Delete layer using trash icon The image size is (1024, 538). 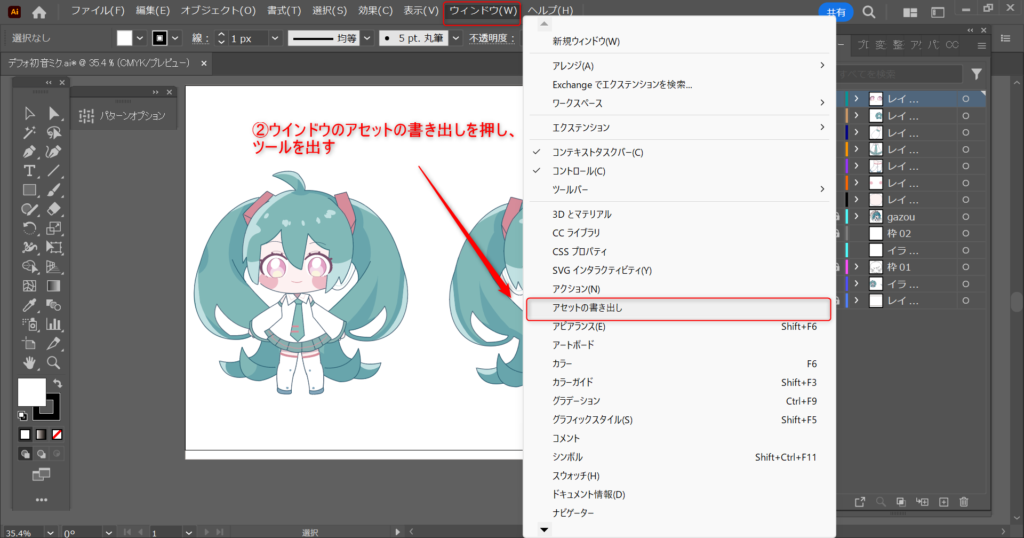tap(964, 501)
